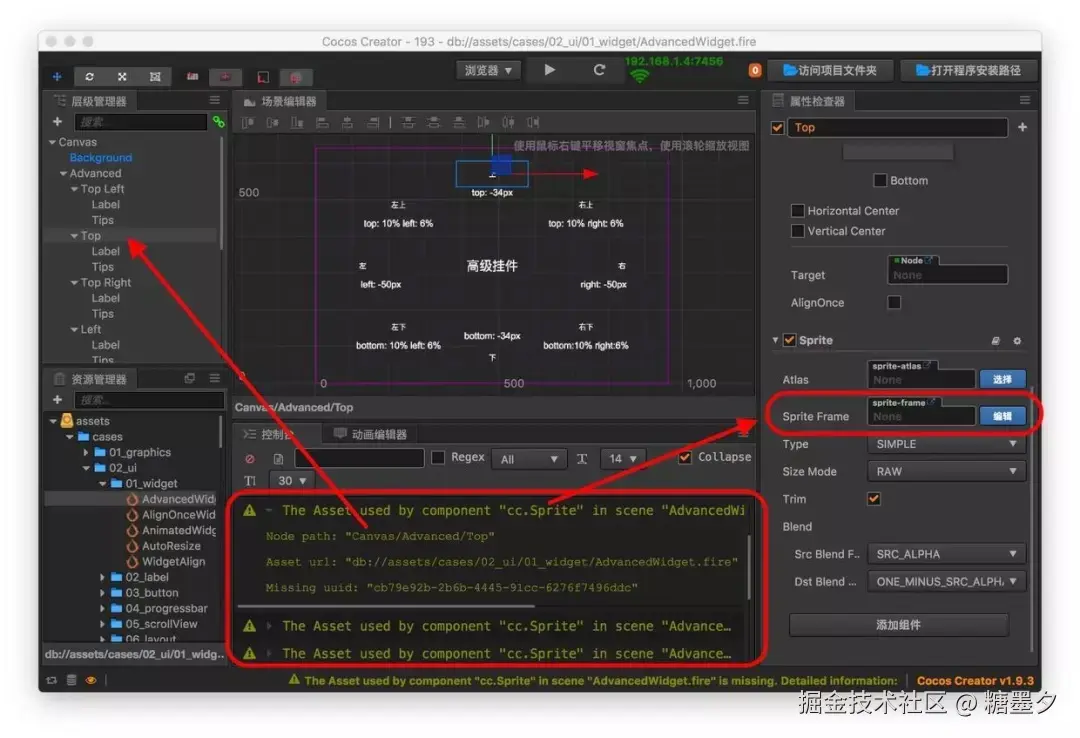Click the 编辑 button next to Sprite Frame
The image size is (1080, 738).
point(1002,416)
